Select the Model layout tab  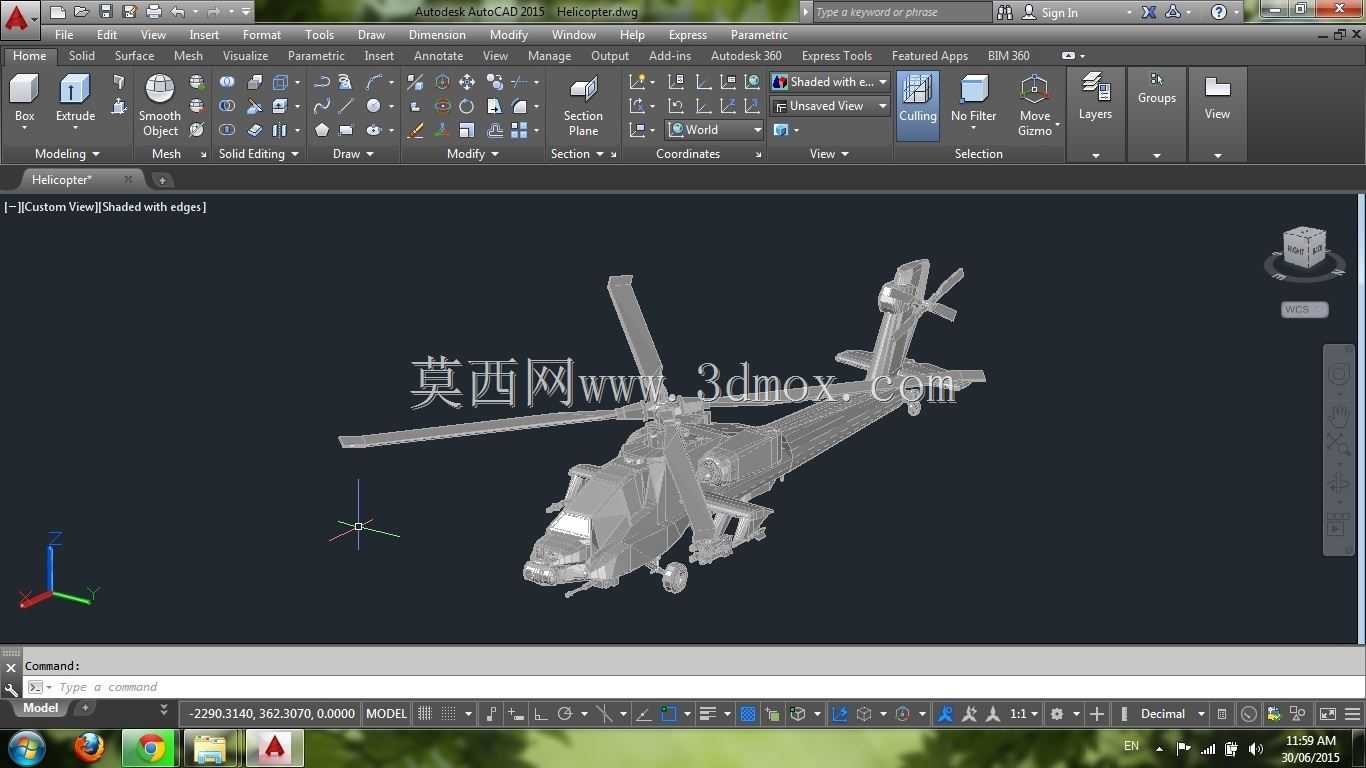(x=40, y=708)
